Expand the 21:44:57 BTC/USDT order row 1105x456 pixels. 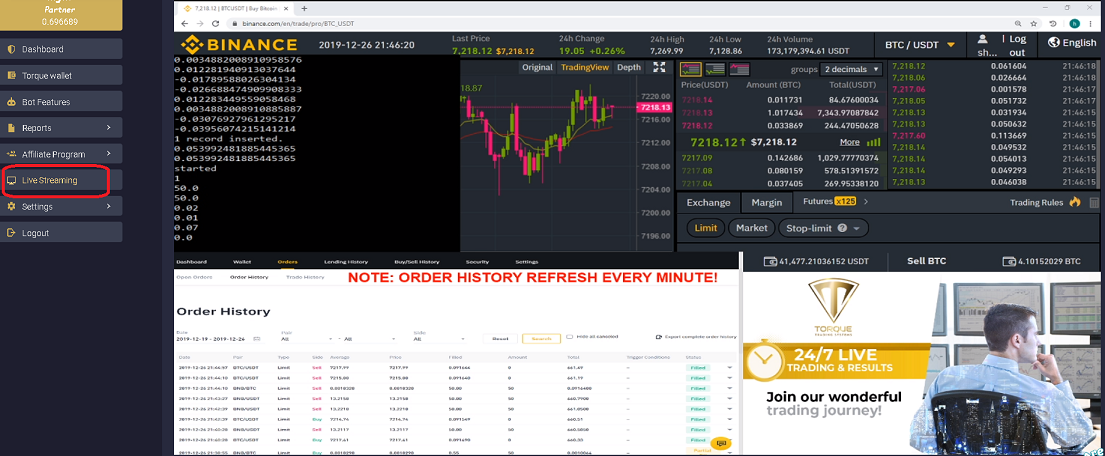730,368
